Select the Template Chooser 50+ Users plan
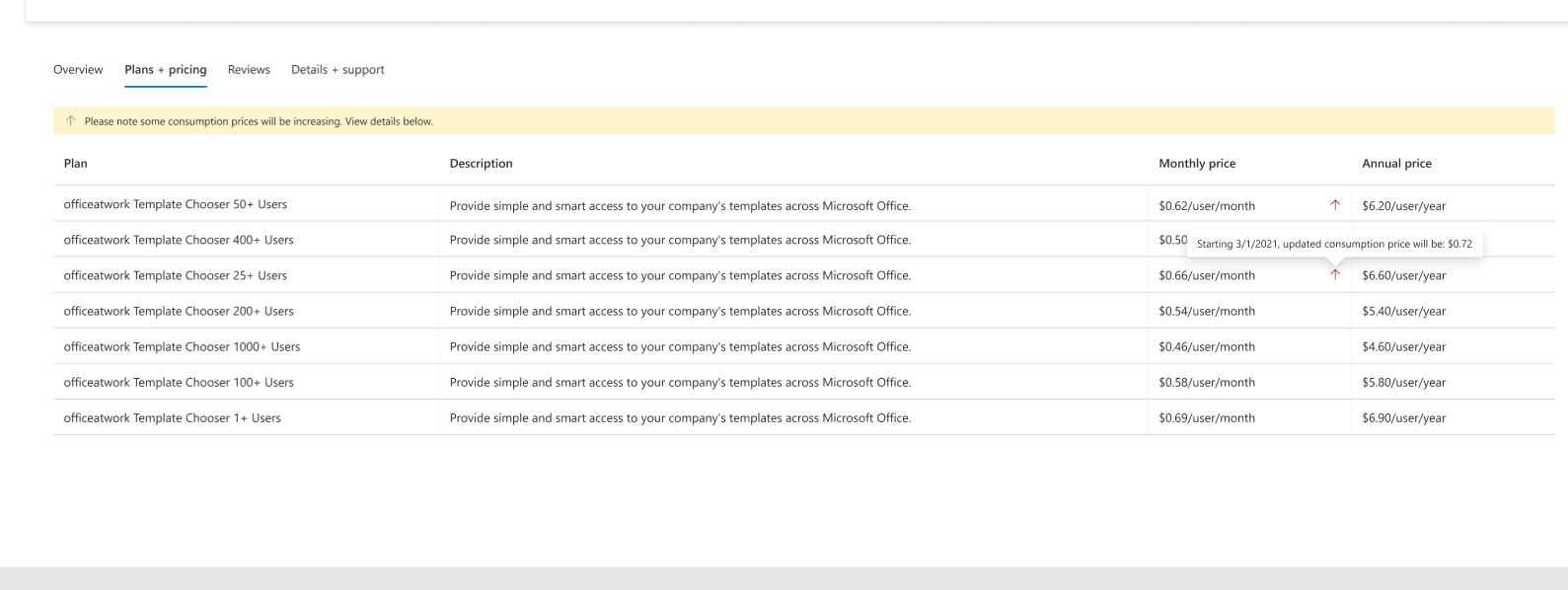Viewport: 1568px width, 590px height. [176, 204]
